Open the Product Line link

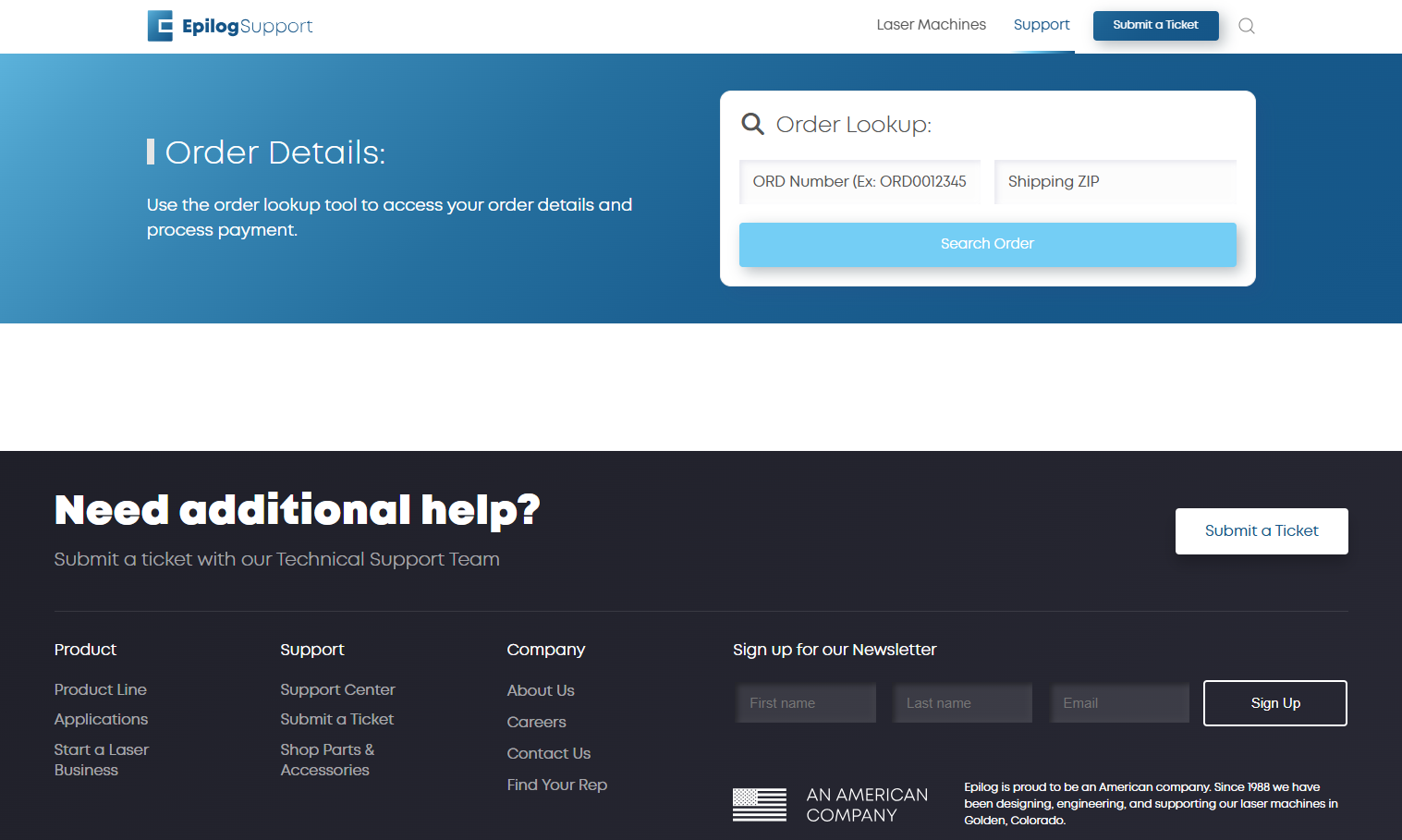pyautogui.click(x=100, y=689)
